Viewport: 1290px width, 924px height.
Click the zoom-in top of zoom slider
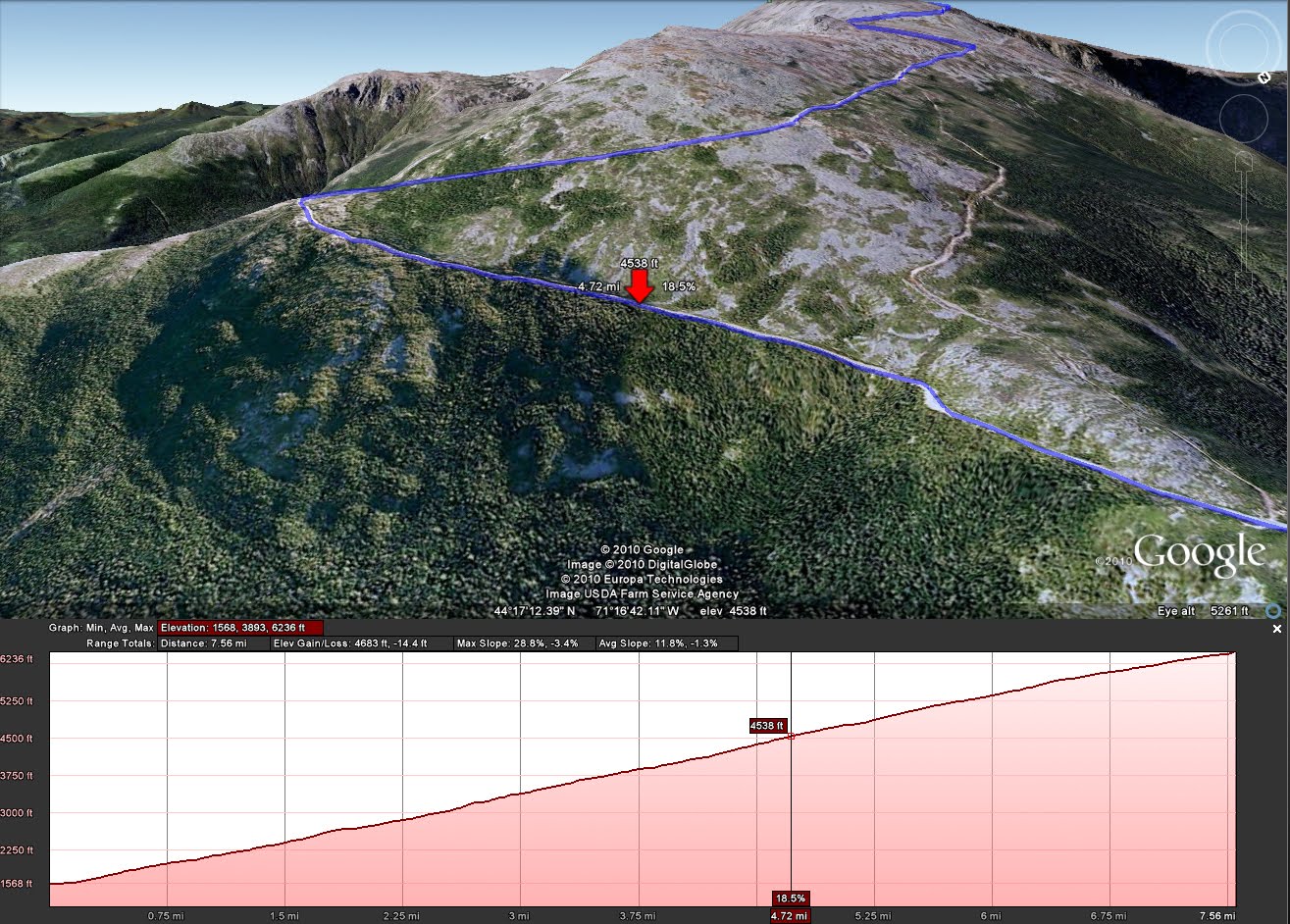click(1244, 160)
